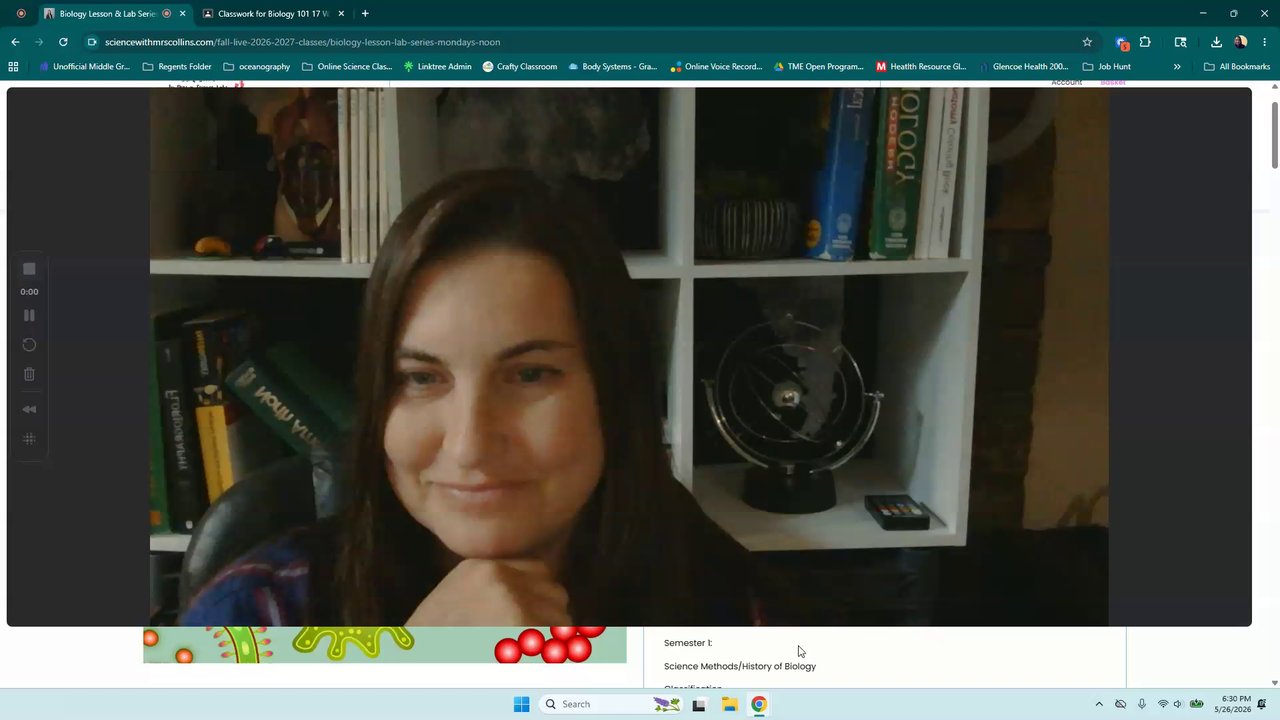
Task: Open a new browser tab
Action: point(365,14)
